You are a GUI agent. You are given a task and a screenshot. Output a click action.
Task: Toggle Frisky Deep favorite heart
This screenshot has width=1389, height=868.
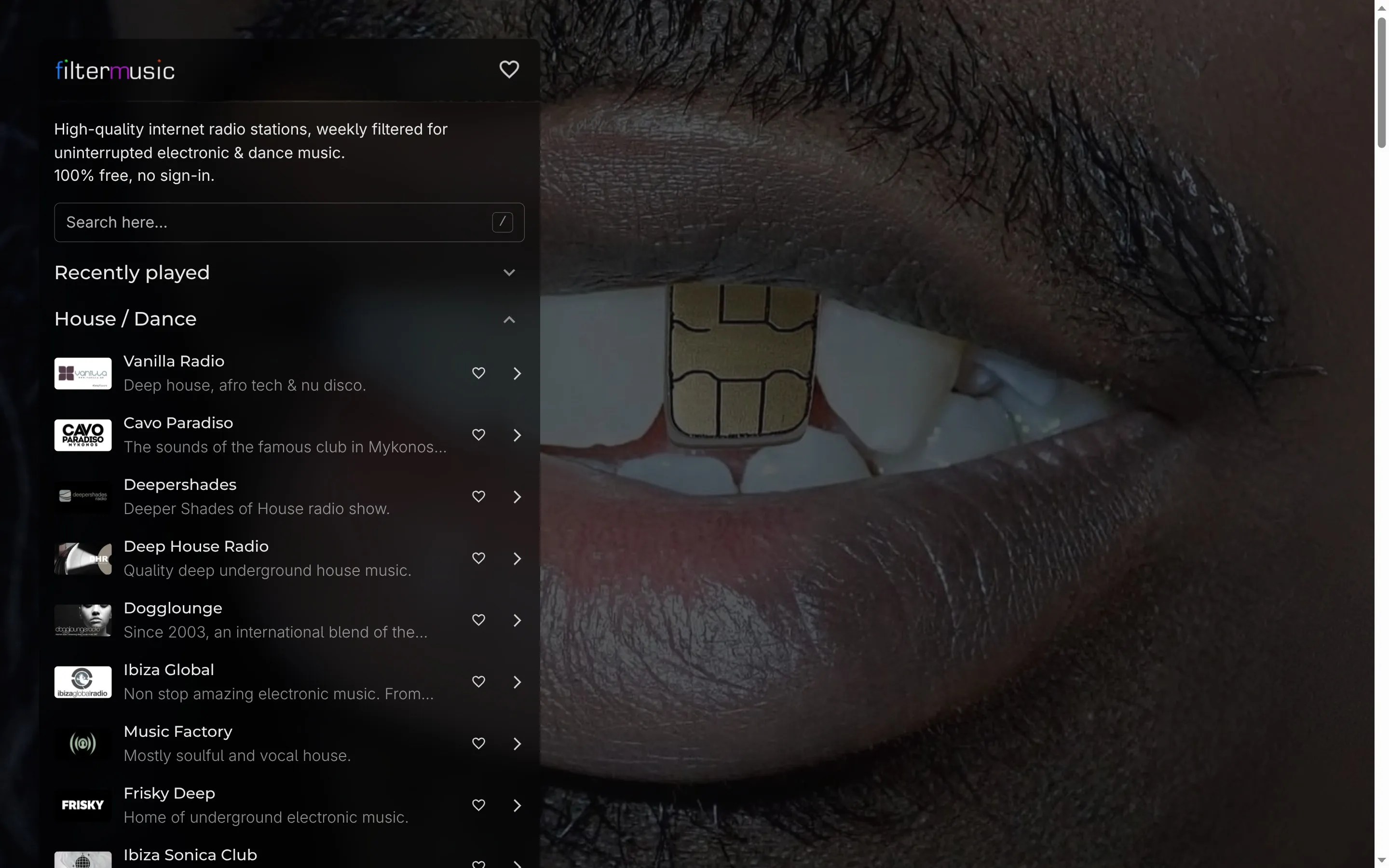coord(478,805)
